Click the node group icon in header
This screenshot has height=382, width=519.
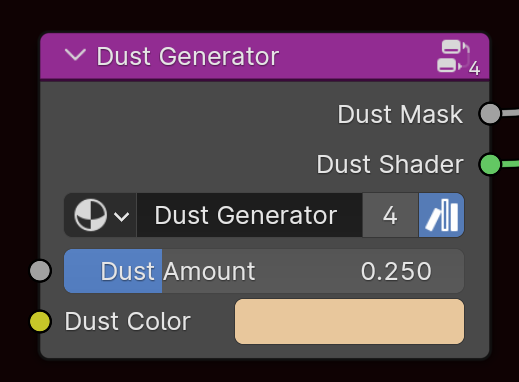coord(458,57)
